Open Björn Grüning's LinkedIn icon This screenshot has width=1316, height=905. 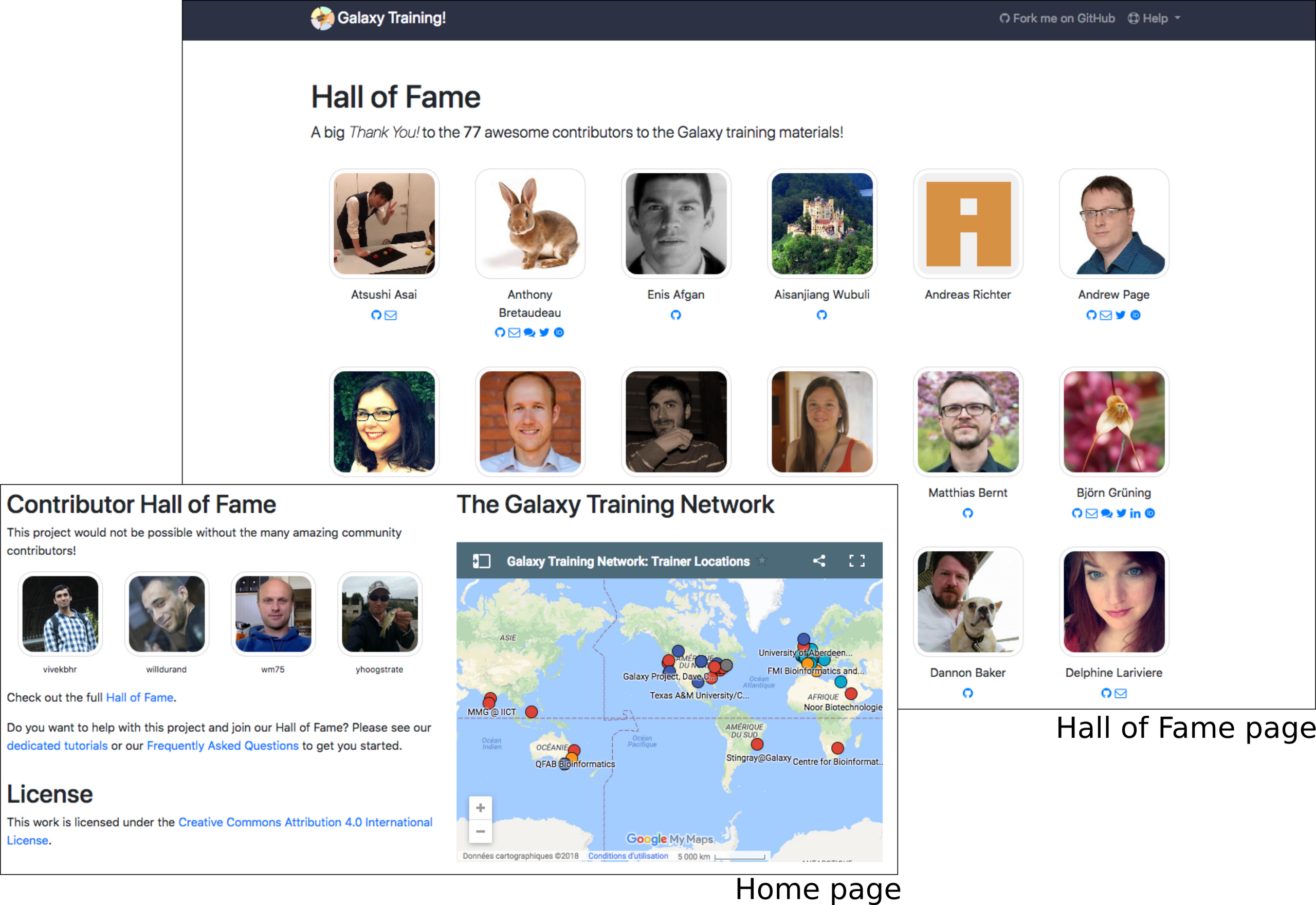pyautogui.click(x=1135, y=513)
